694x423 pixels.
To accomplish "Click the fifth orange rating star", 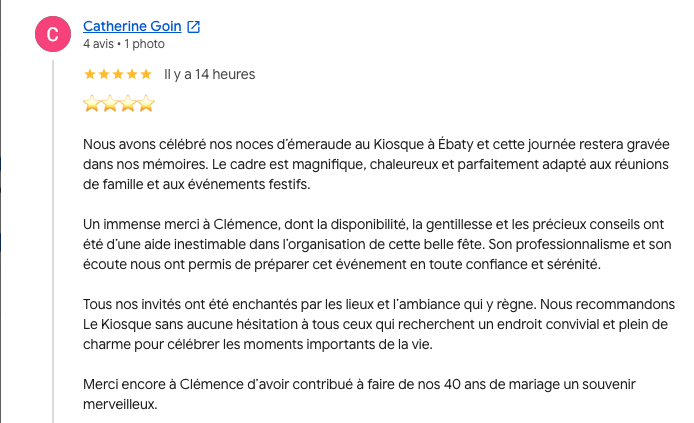I will coord(146,74).
